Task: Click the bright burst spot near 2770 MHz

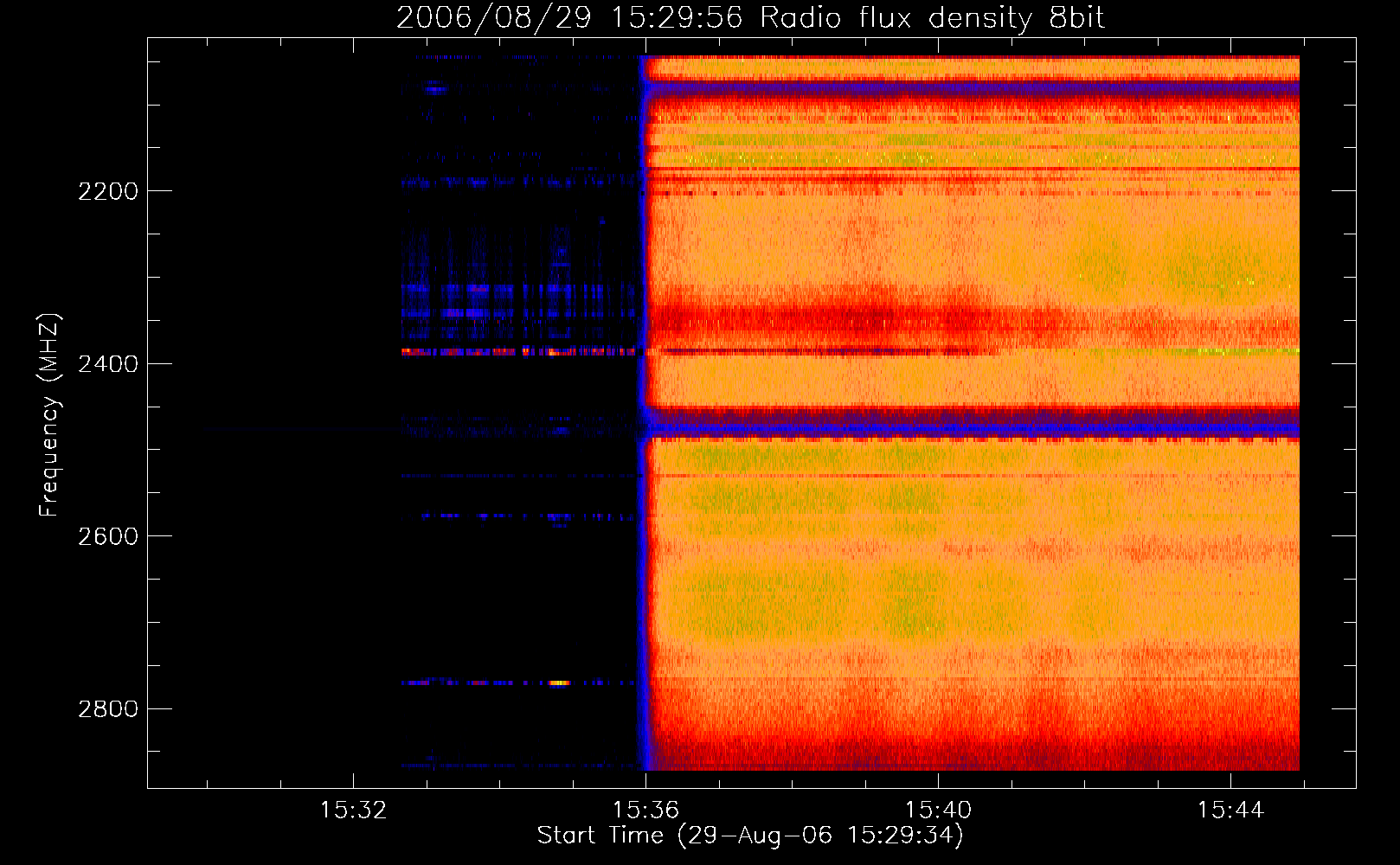Action: pyautogui.click(x=560, y=682)
